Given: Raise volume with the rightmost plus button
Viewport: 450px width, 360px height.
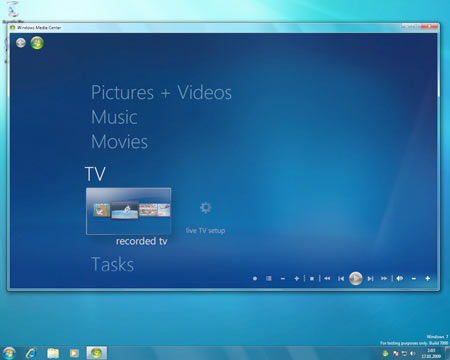Looking at the screenshot, I should coord(427,278).
